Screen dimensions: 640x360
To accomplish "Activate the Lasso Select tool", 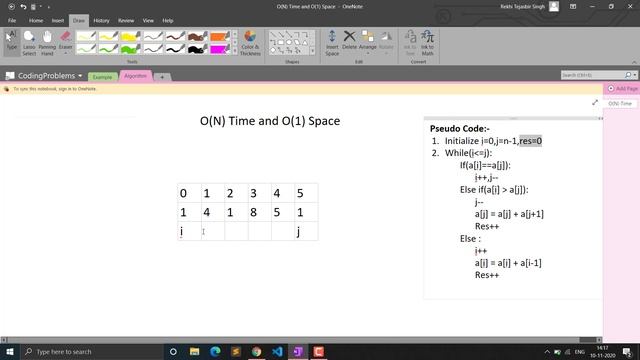I will click(29, 43).
